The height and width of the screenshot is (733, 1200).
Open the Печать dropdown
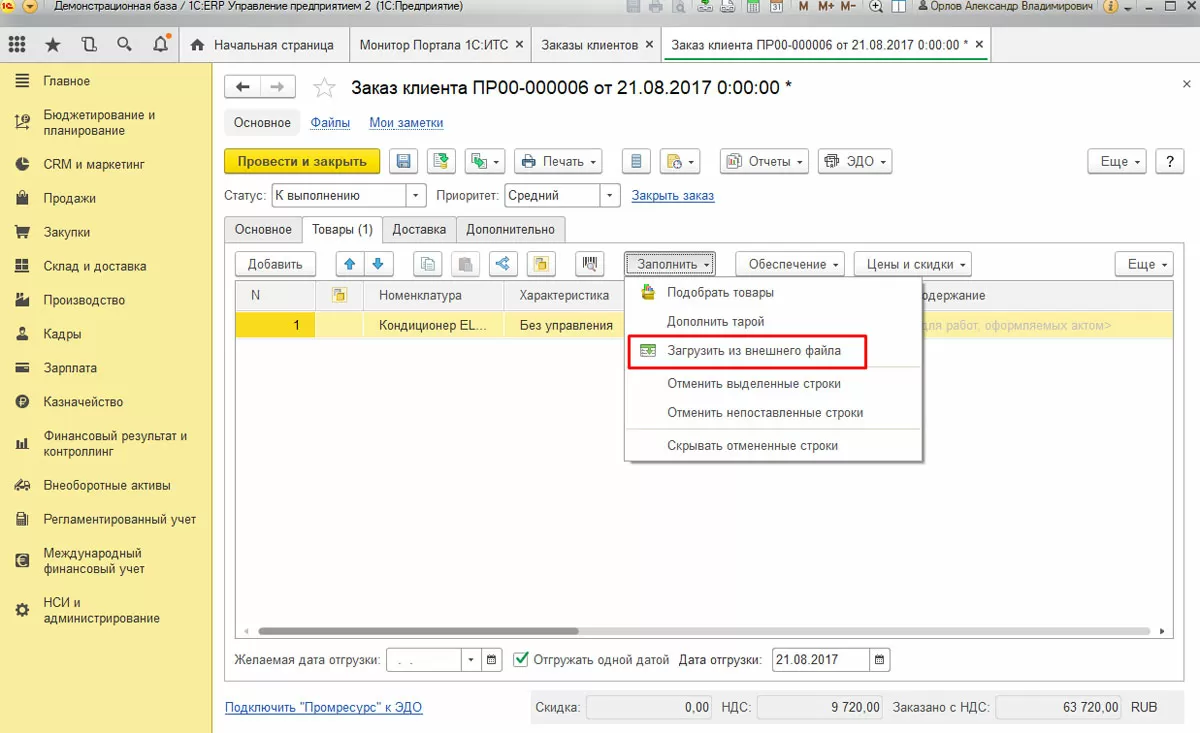coord(558,161)
